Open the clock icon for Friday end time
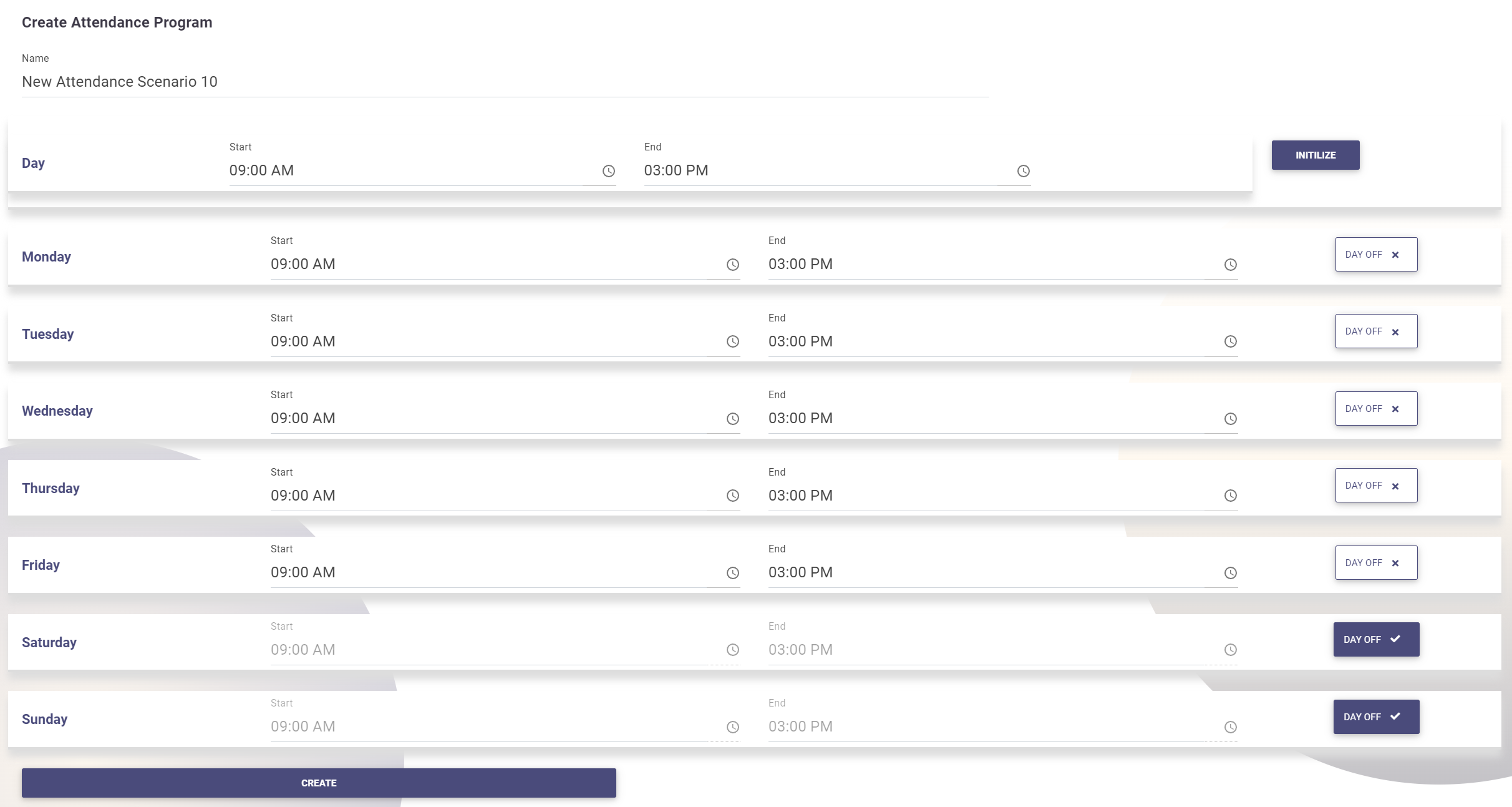This screenshot has height=807, width=1512. (1230, 573)
